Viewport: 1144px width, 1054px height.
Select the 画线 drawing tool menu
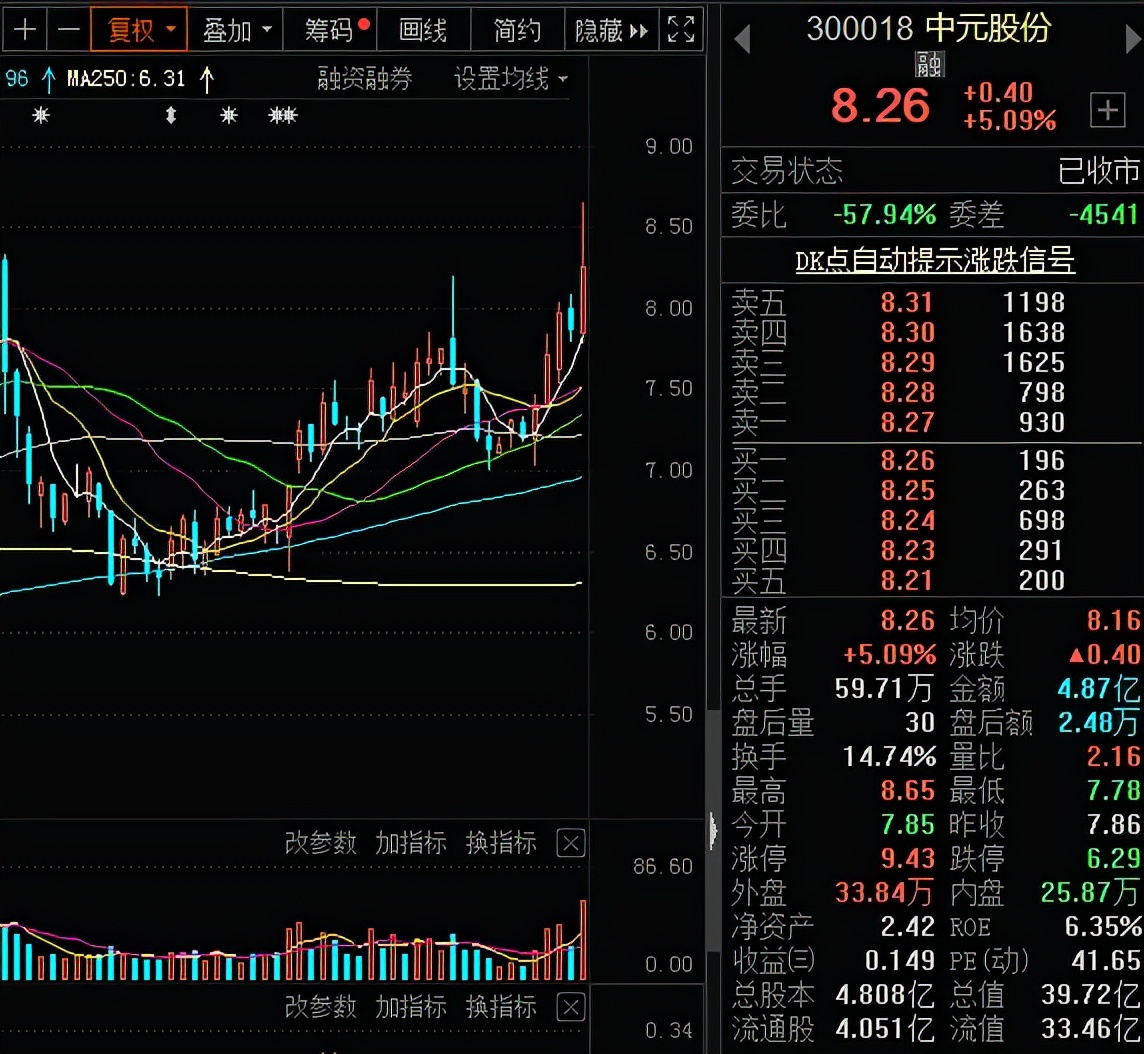click(x=423, y=30)
